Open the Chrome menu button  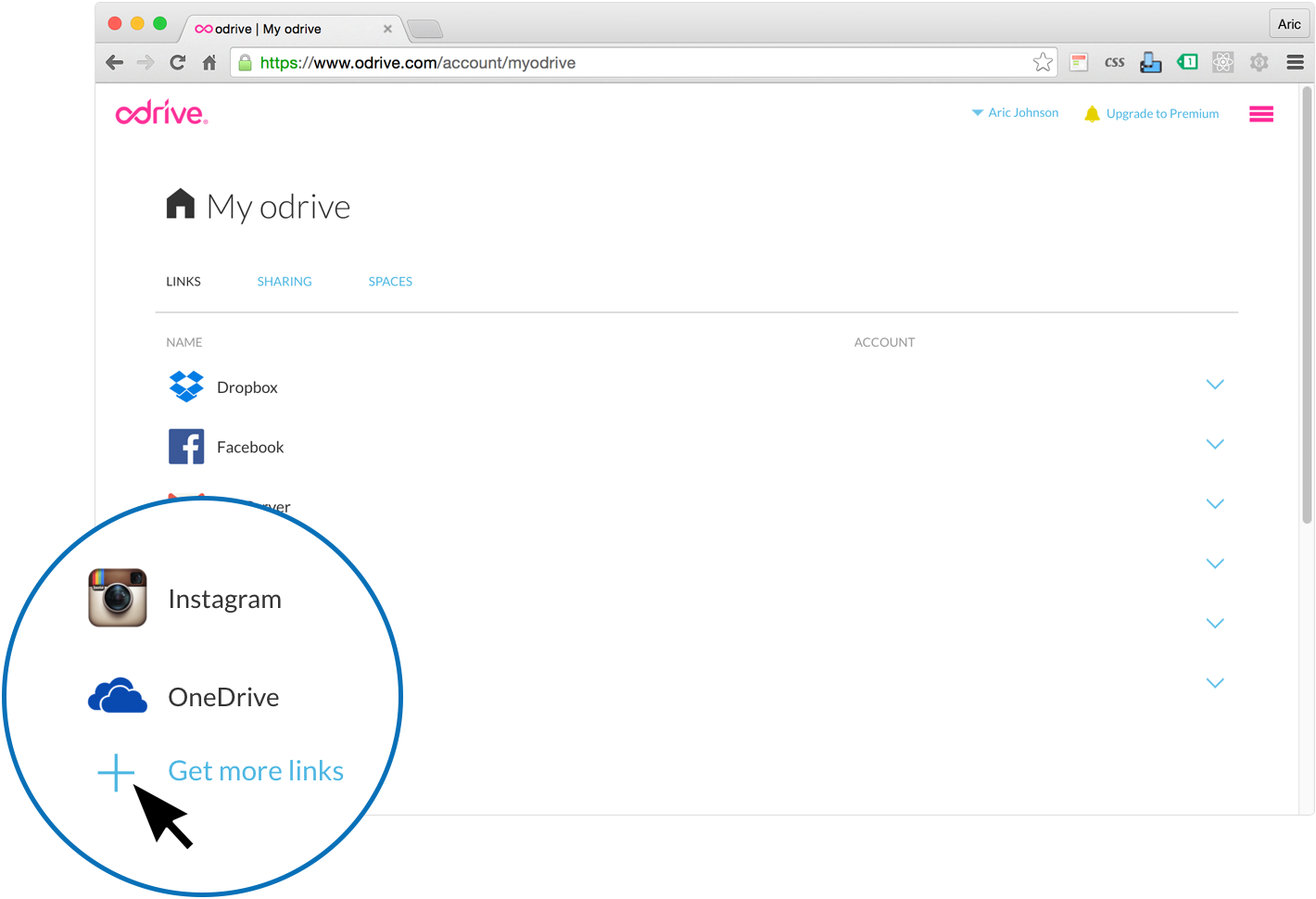[x=1296, y=62]
